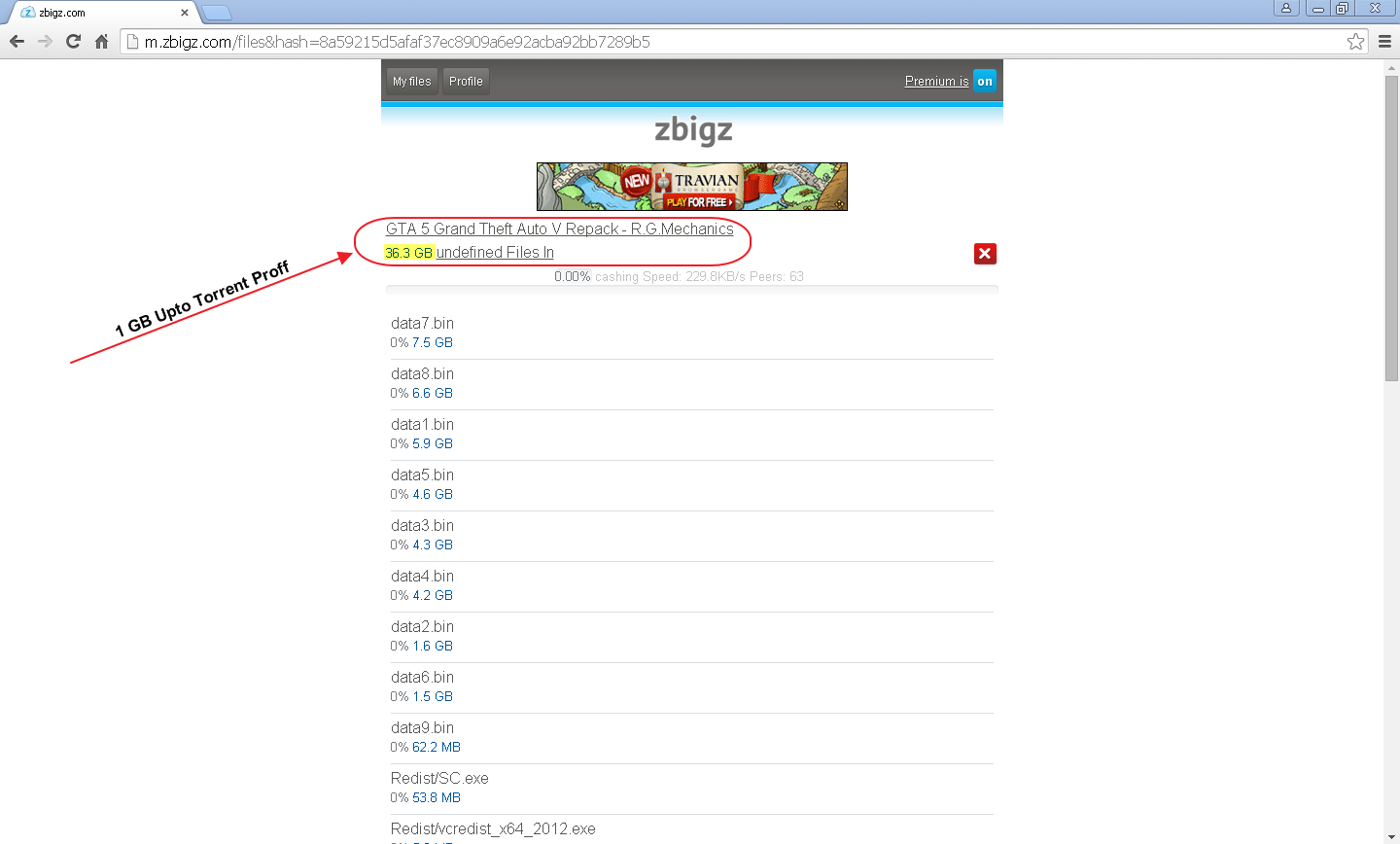Open the Chrome menu button
Viewport: 1400px width, 844px height.
pos(1385,42)
